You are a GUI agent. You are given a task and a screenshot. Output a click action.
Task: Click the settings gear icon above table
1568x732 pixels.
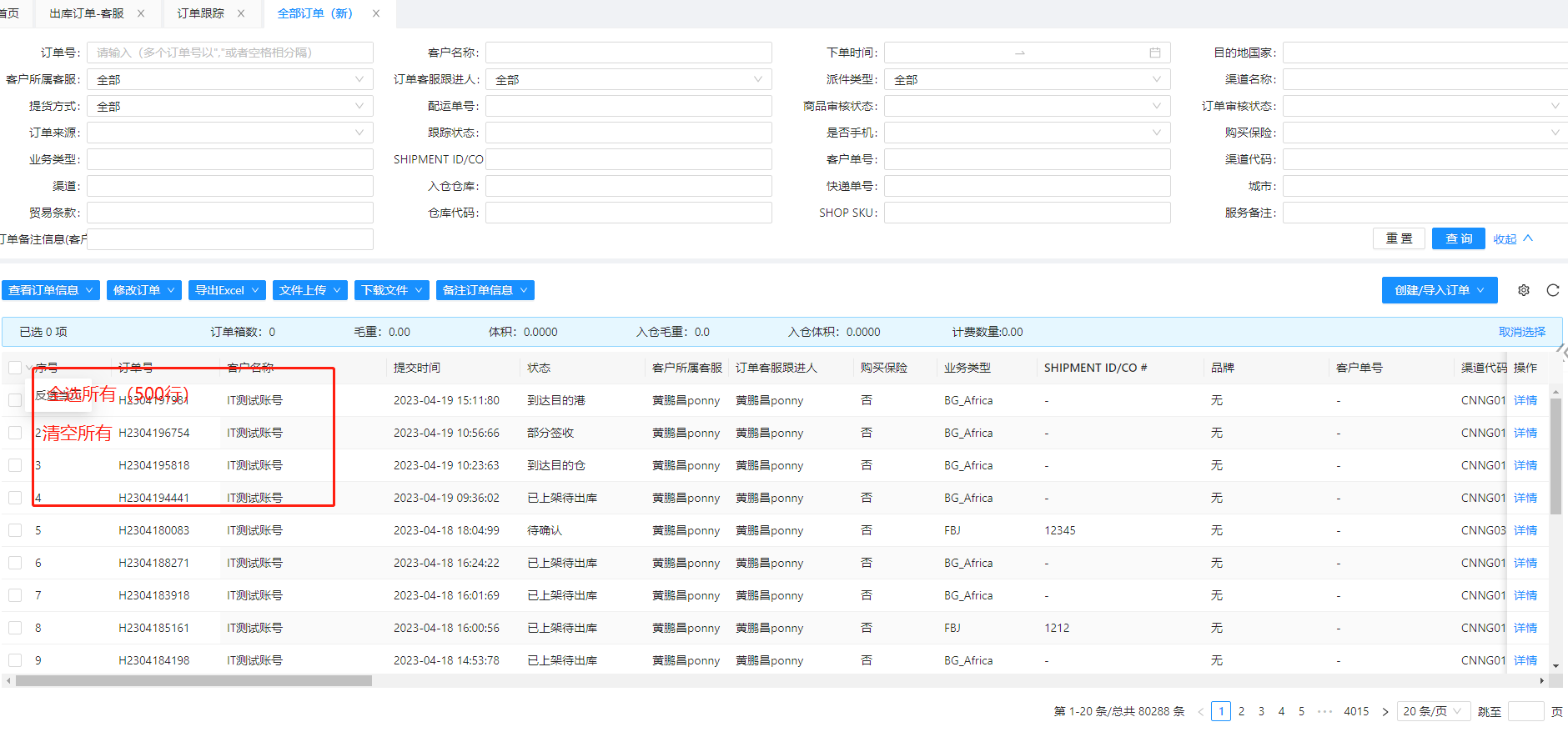[x=1524, y=290]
